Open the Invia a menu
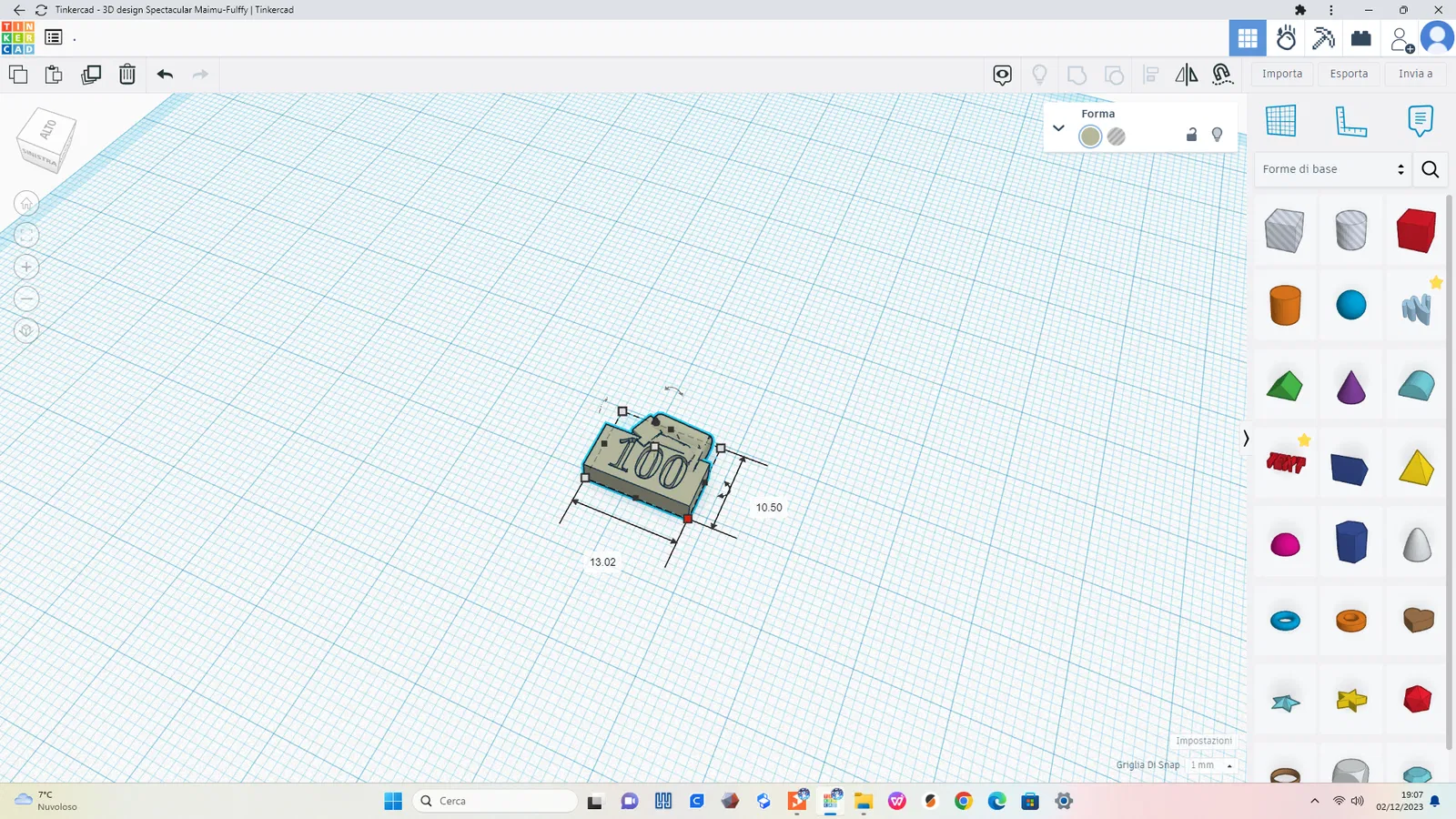 click(1415, 74)
